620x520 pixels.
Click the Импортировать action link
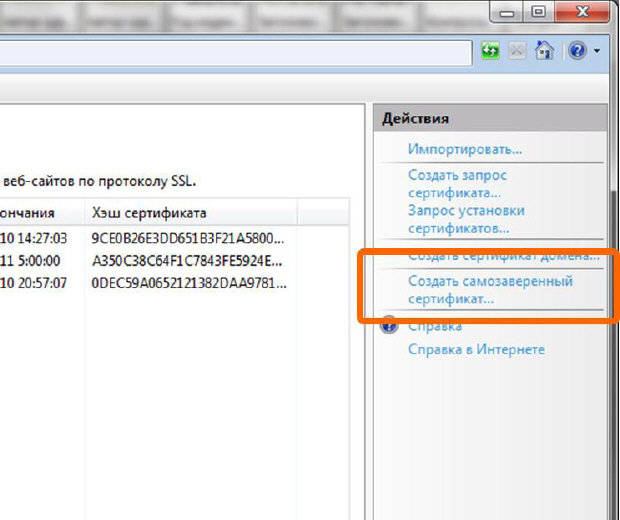click(464, 149)
